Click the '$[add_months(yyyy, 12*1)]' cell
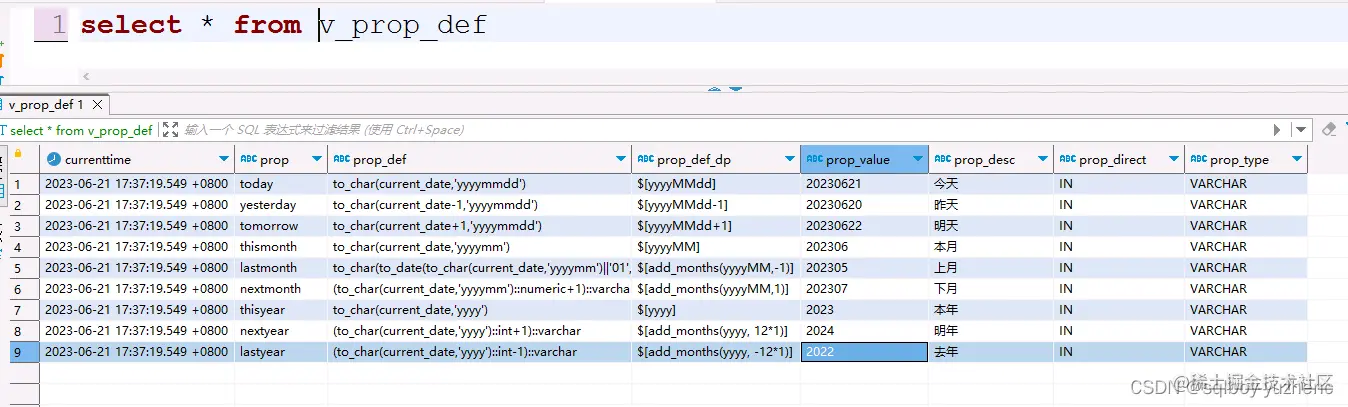Viewport: 1348px width, 407px height. pos(716,331)
